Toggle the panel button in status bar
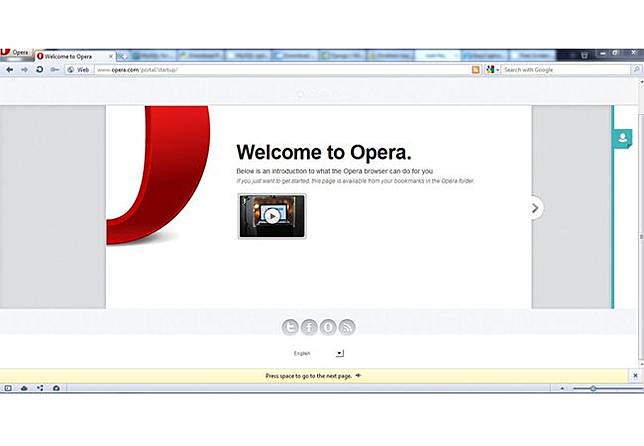The width and height of the screenshot is (644, 446). coord(8,388)
